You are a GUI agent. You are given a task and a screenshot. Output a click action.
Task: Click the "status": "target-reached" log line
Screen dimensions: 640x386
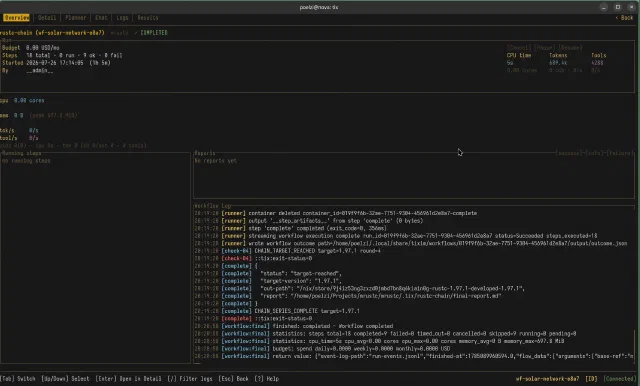pyautogui.click(x=268, y=273)
